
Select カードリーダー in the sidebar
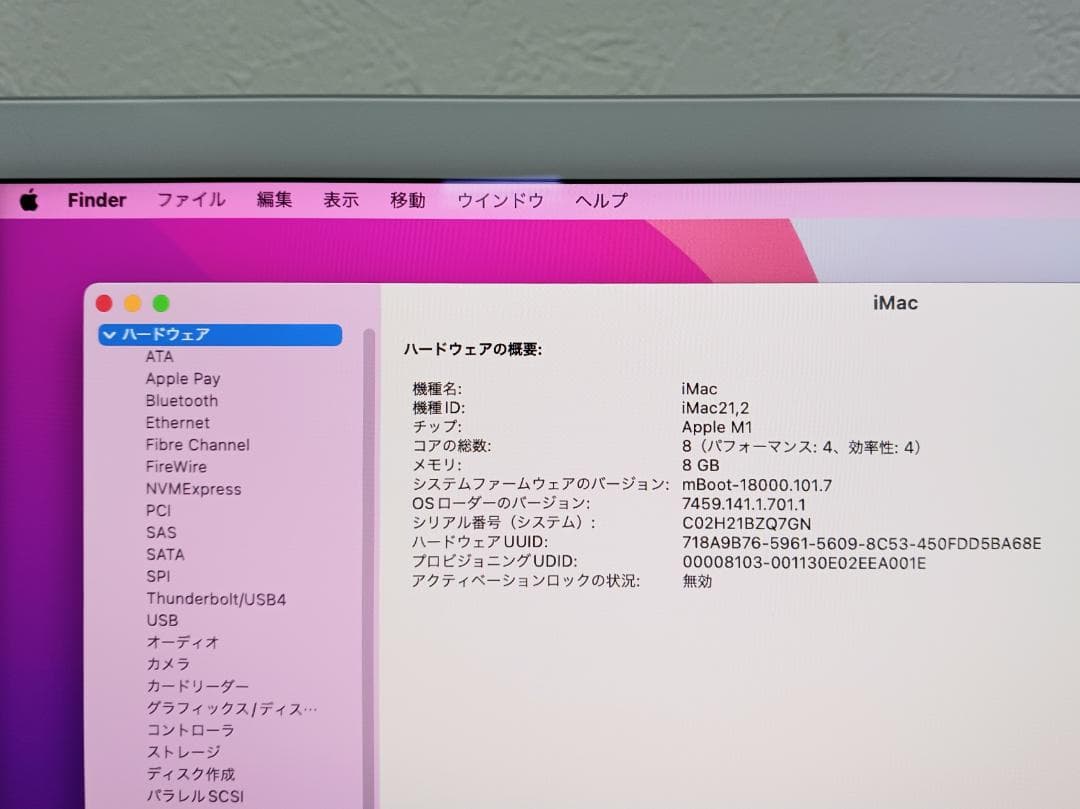click(197, 686)
